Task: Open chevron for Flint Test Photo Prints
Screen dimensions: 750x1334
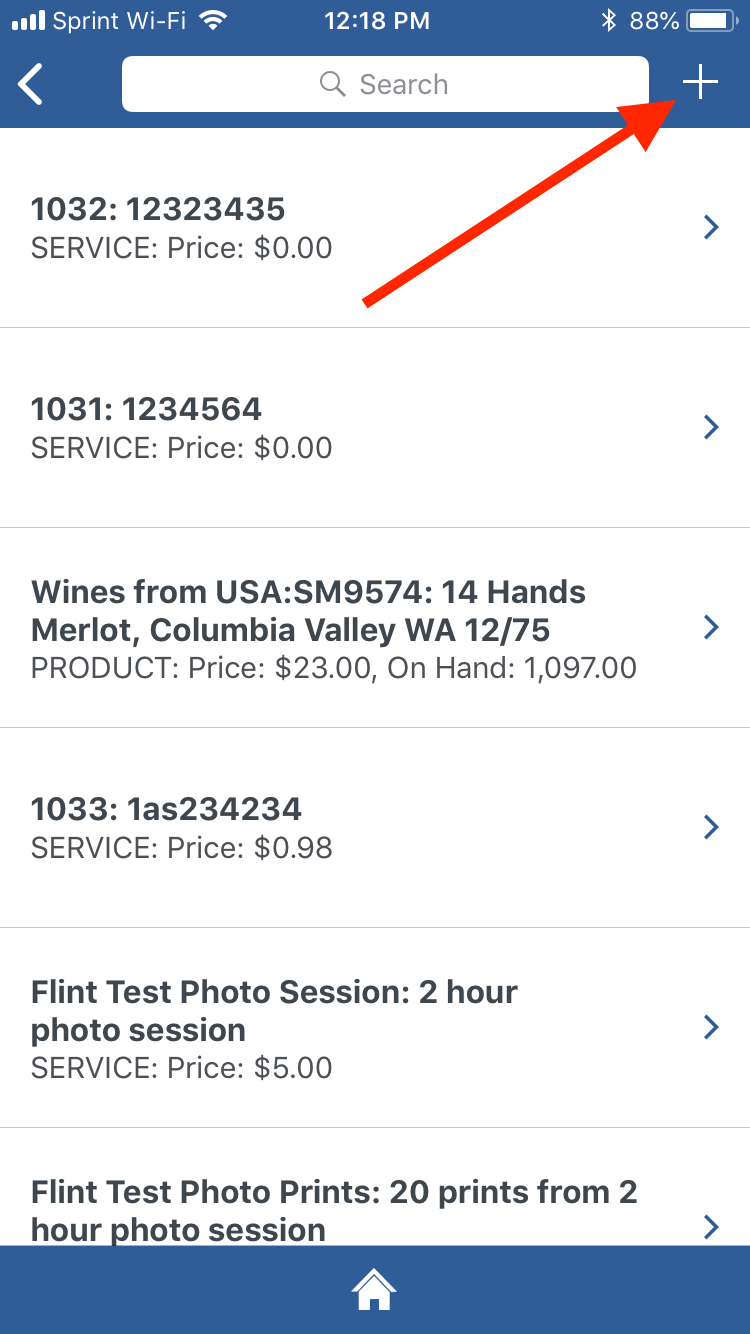Action: pyautogui.click(x=711, y=1226)
